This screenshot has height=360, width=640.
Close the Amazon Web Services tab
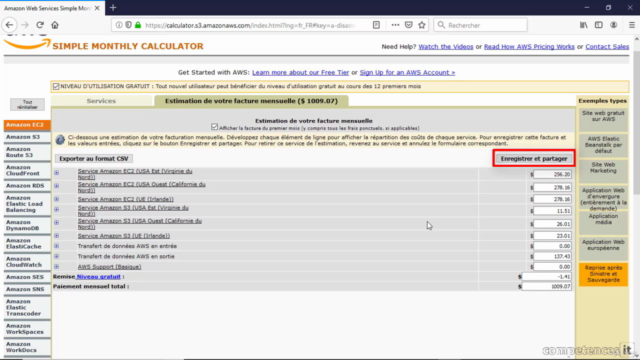(x=97, y=8)
